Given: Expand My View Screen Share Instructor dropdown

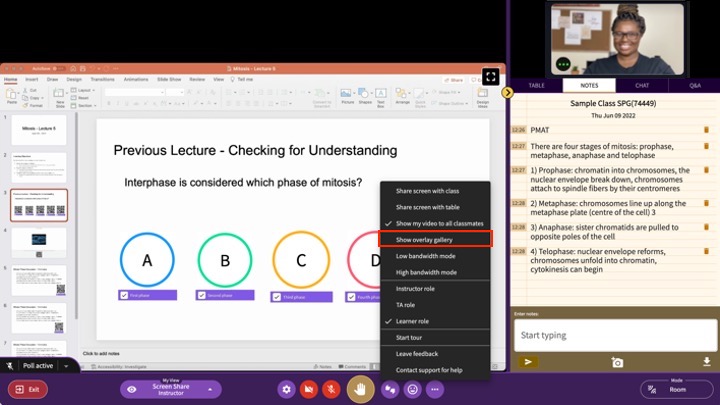Looking at the screenshot, I should point(210,389).
